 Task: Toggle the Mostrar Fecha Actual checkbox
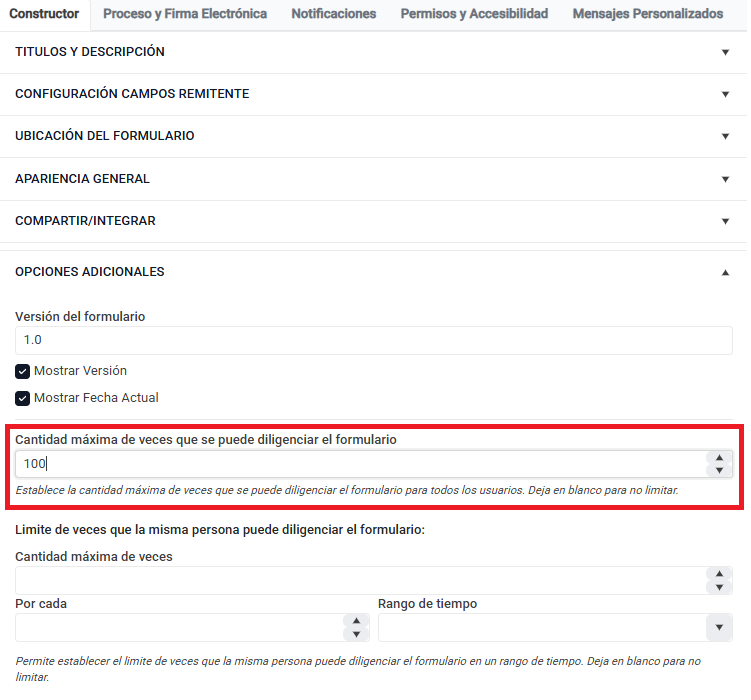tap(23, 398)
